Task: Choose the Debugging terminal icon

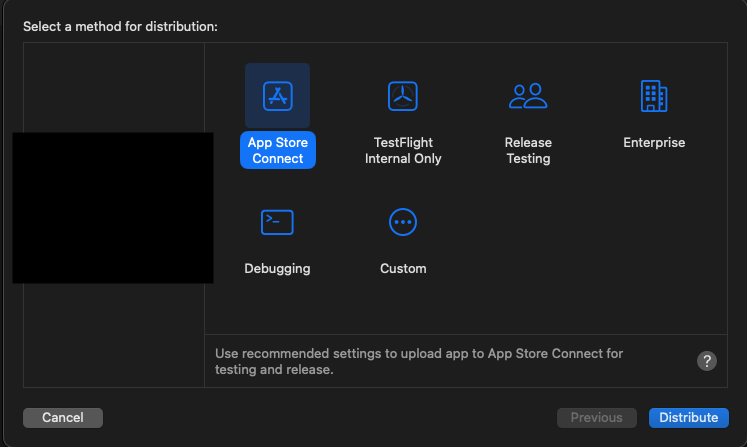Action: pos(277,222)
